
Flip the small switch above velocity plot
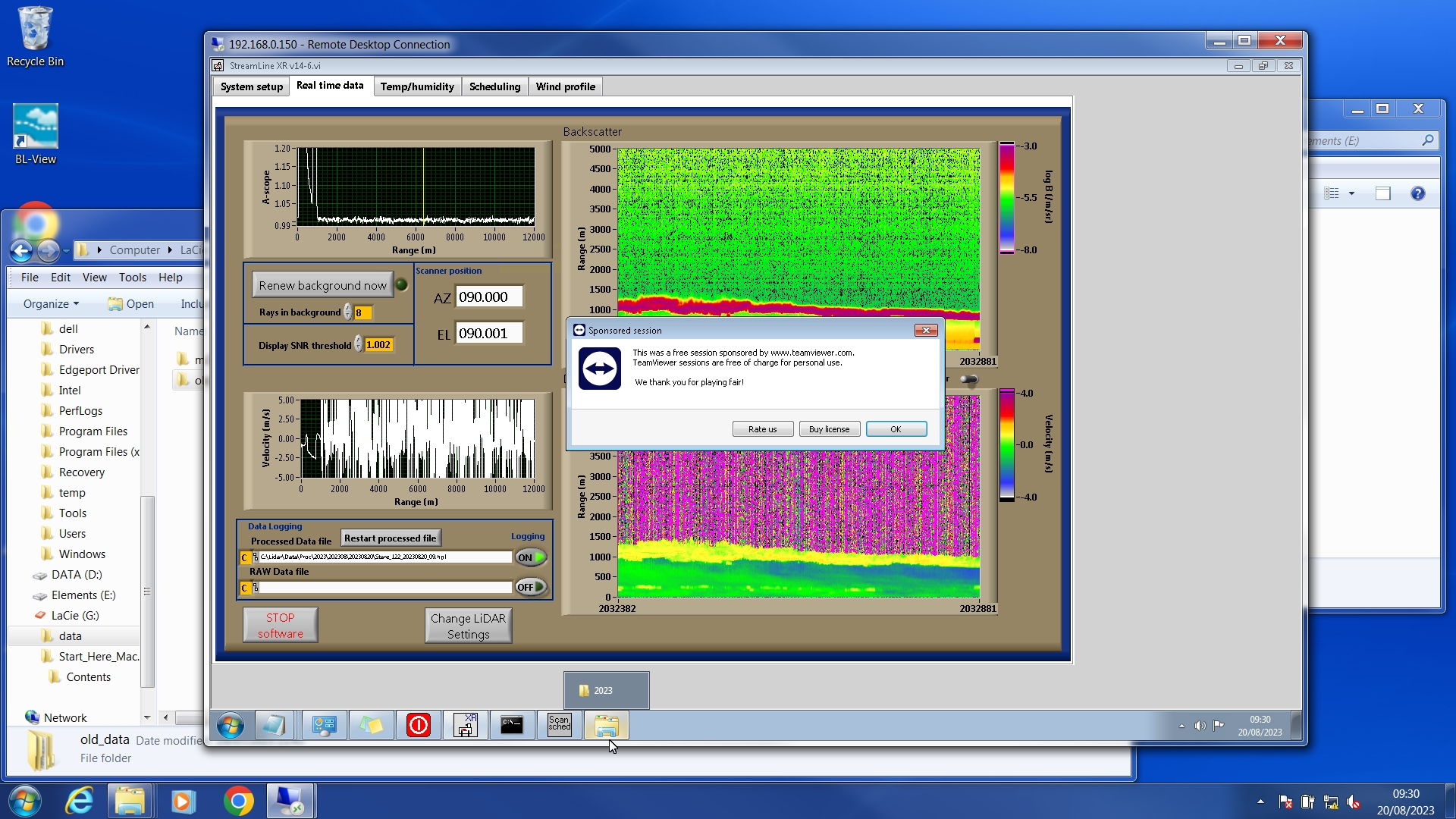pos(968,379)
